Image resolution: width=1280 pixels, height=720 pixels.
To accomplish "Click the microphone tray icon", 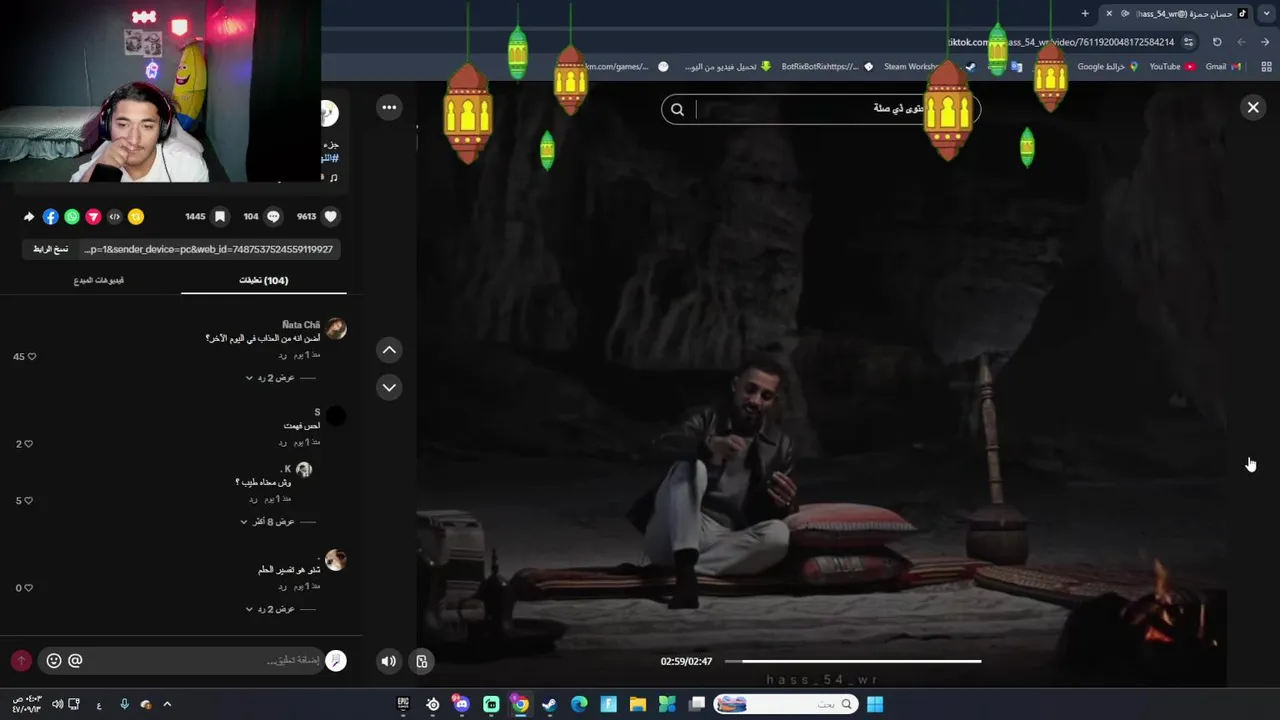I will [x=124, y=704].
